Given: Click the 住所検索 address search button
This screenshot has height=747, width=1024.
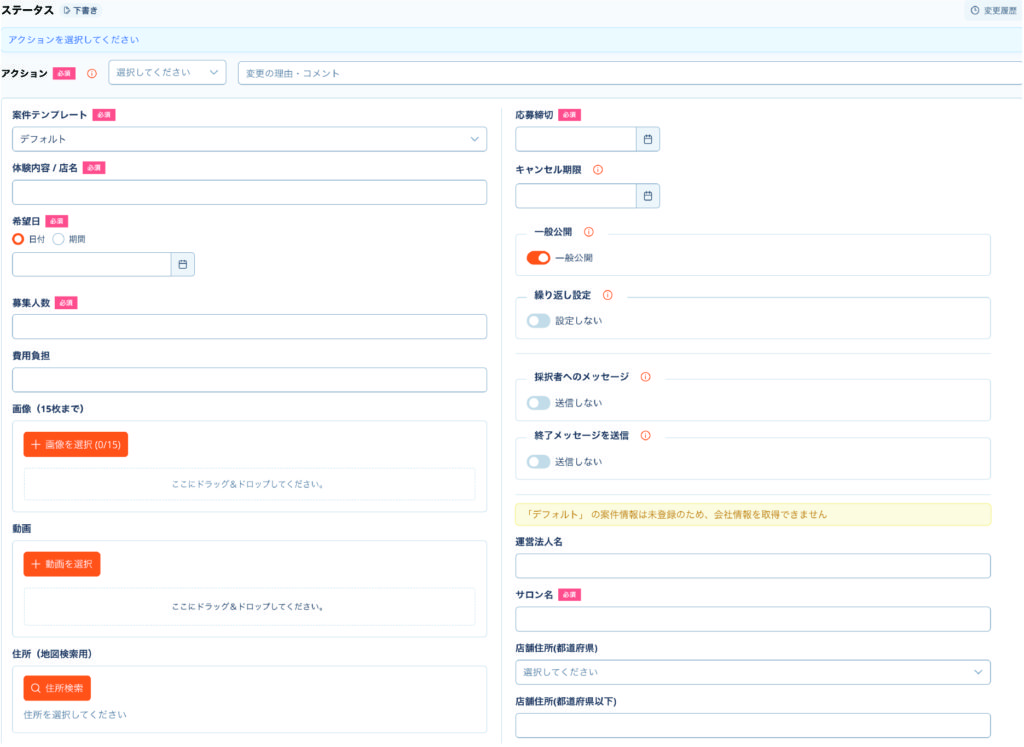Looking at the screenshot, I should coord(57,688).
